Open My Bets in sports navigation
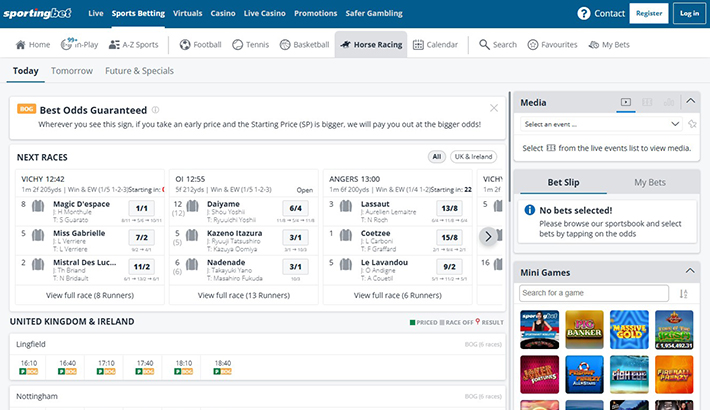This screenshot has height=410, width=710. point(609,44)
